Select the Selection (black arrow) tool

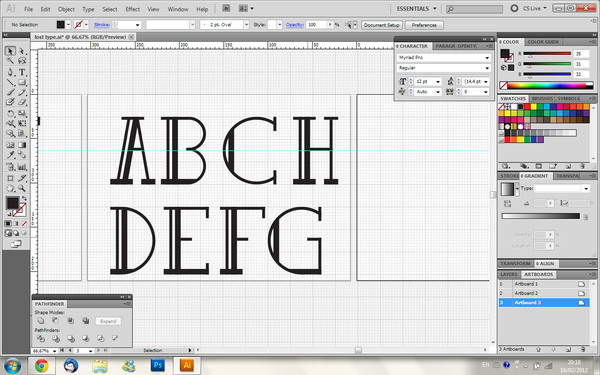tap(10, 51)
